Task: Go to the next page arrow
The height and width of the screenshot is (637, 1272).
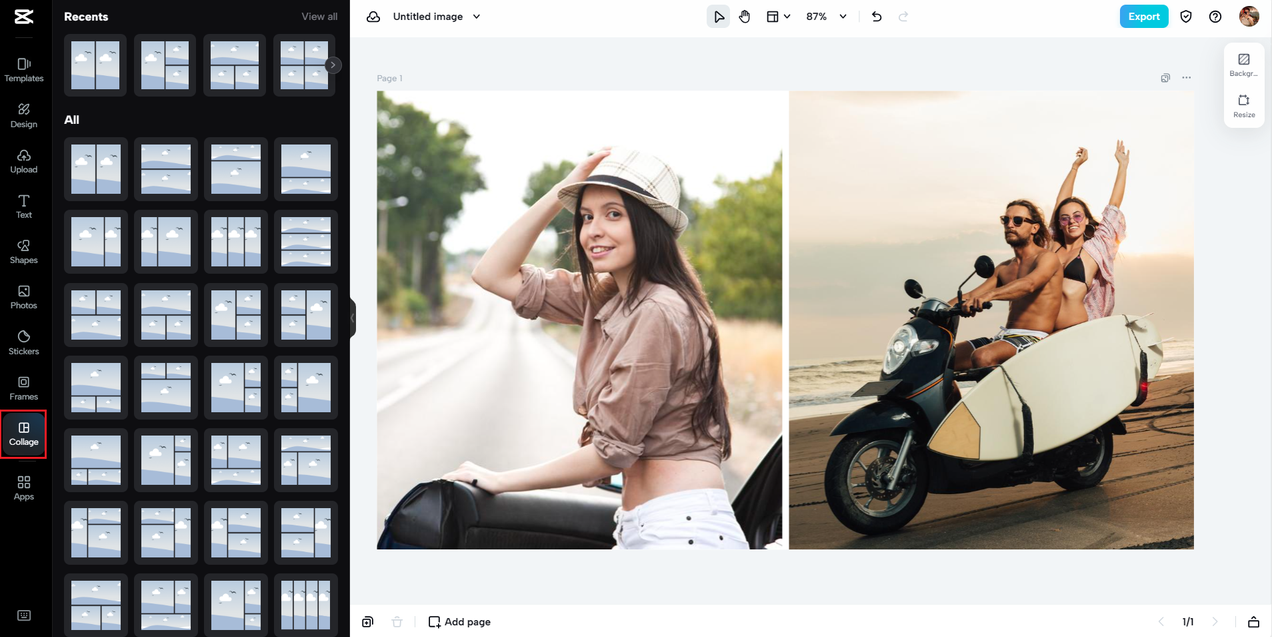Action: pos(1215,622)
